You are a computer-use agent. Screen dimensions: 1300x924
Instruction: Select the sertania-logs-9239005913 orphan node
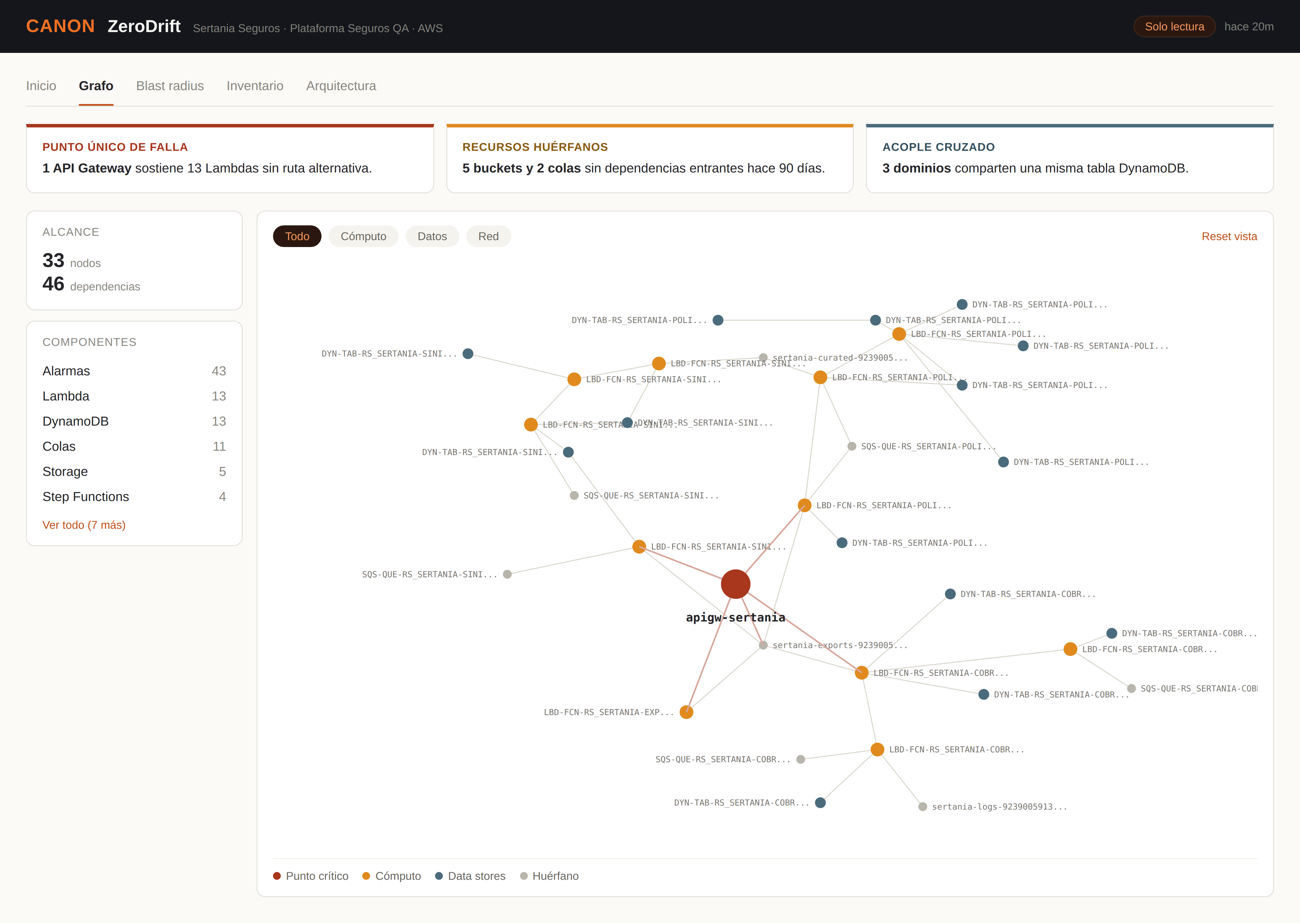tap(922, 806)
